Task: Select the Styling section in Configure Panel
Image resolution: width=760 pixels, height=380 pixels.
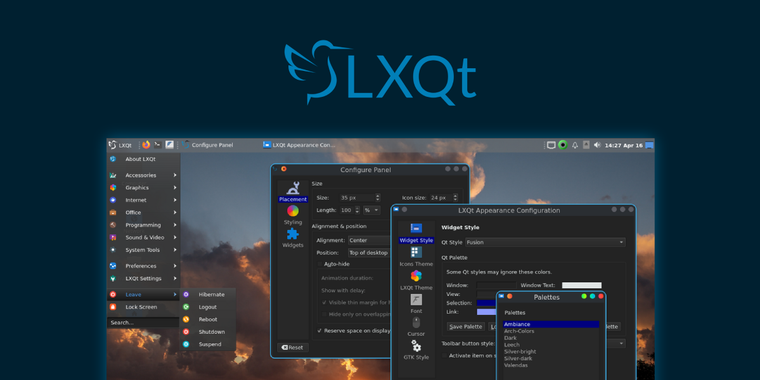Action: click(293, 215)
